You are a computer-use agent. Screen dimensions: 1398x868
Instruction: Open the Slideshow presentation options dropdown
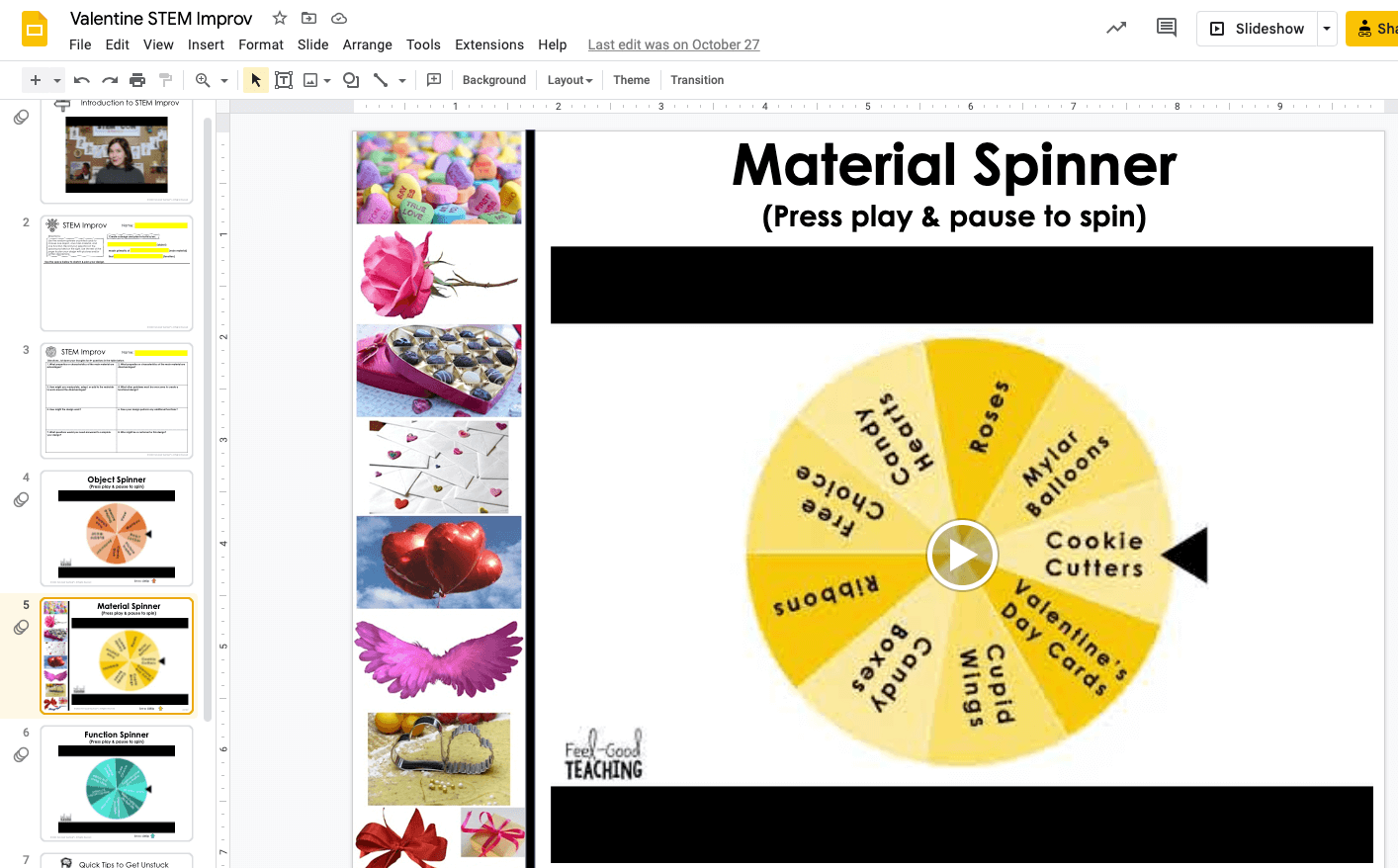(1328, 29)
